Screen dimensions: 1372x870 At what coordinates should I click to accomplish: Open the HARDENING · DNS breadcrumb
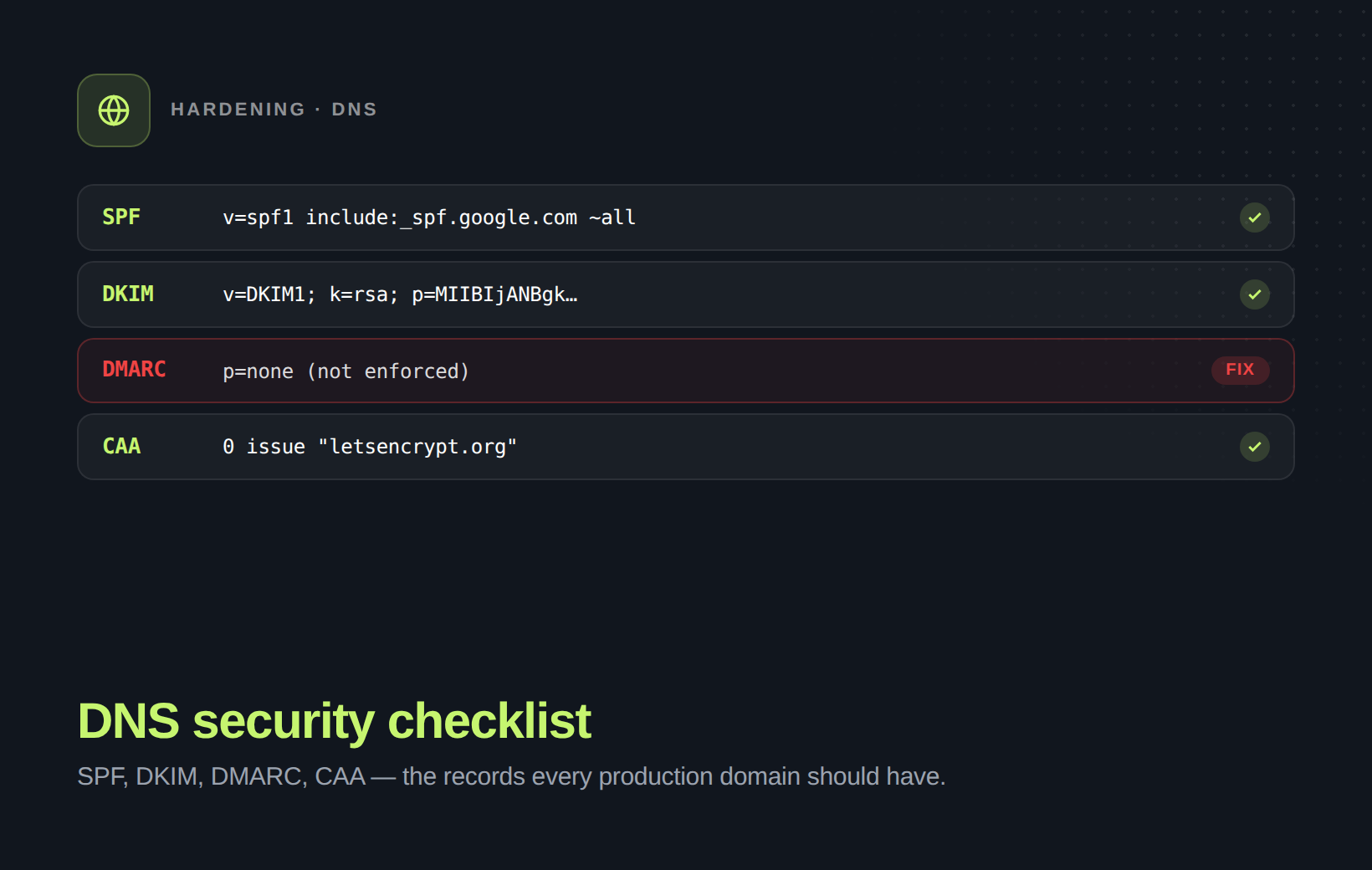point(274,109)
